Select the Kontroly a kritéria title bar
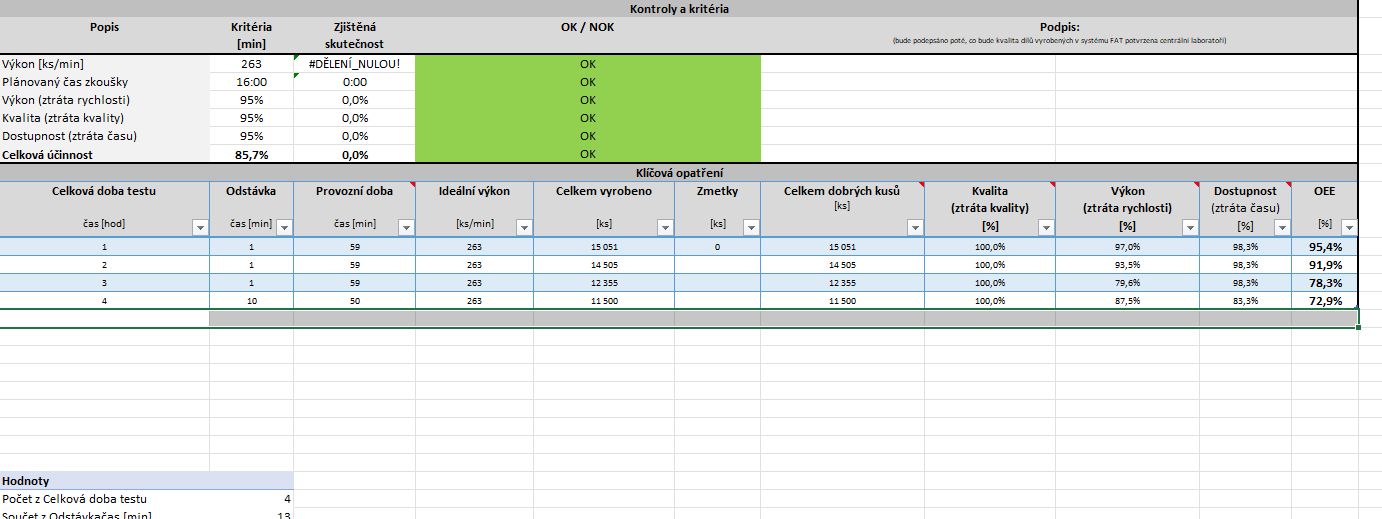Screen dimensions: 1382x519 pyautogui.click(x=678, y=9)
